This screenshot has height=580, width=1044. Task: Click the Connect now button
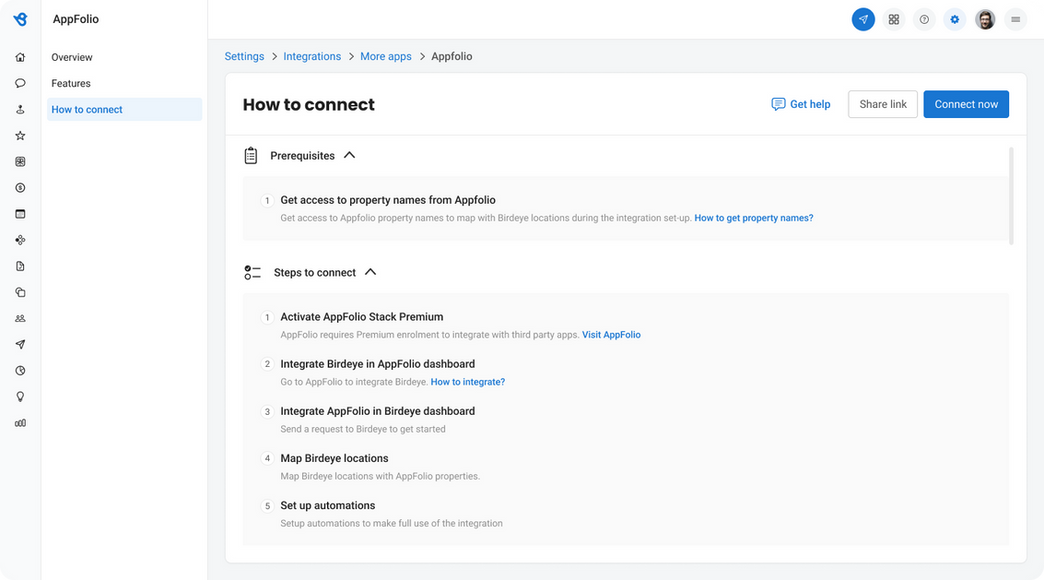click(966, 104)
